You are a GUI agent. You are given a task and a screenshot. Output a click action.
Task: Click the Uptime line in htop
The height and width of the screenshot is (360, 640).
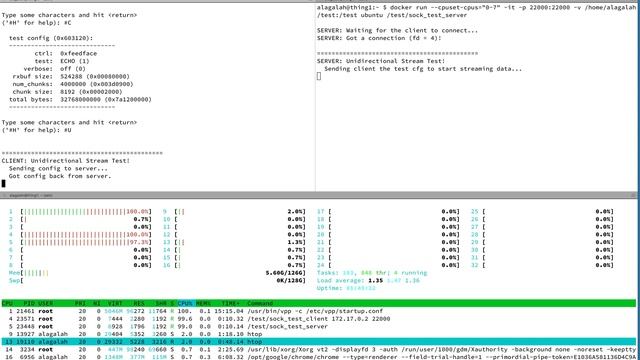coord(347,288)
